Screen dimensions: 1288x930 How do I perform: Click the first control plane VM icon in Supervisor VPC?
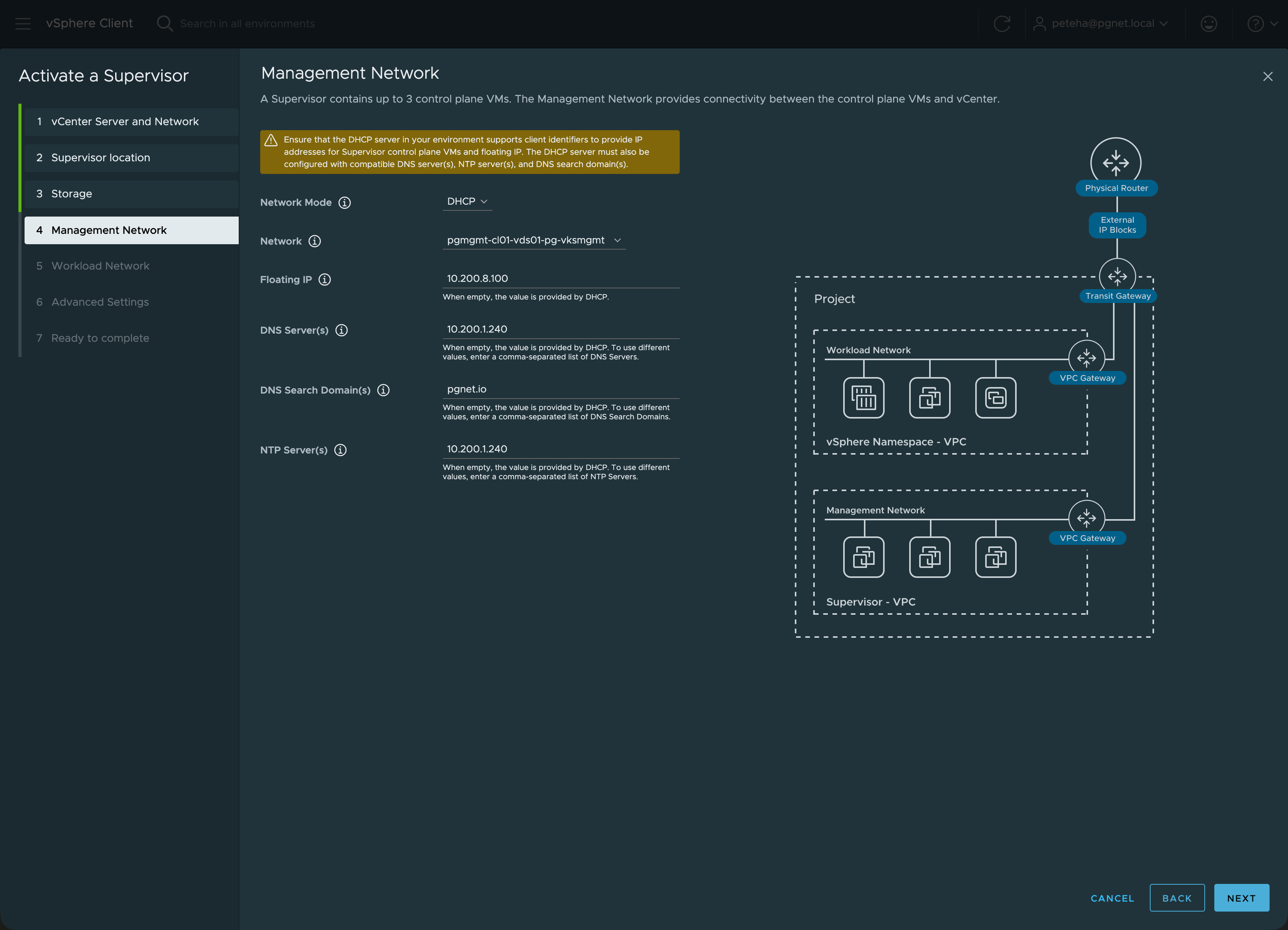coord(864,557)
